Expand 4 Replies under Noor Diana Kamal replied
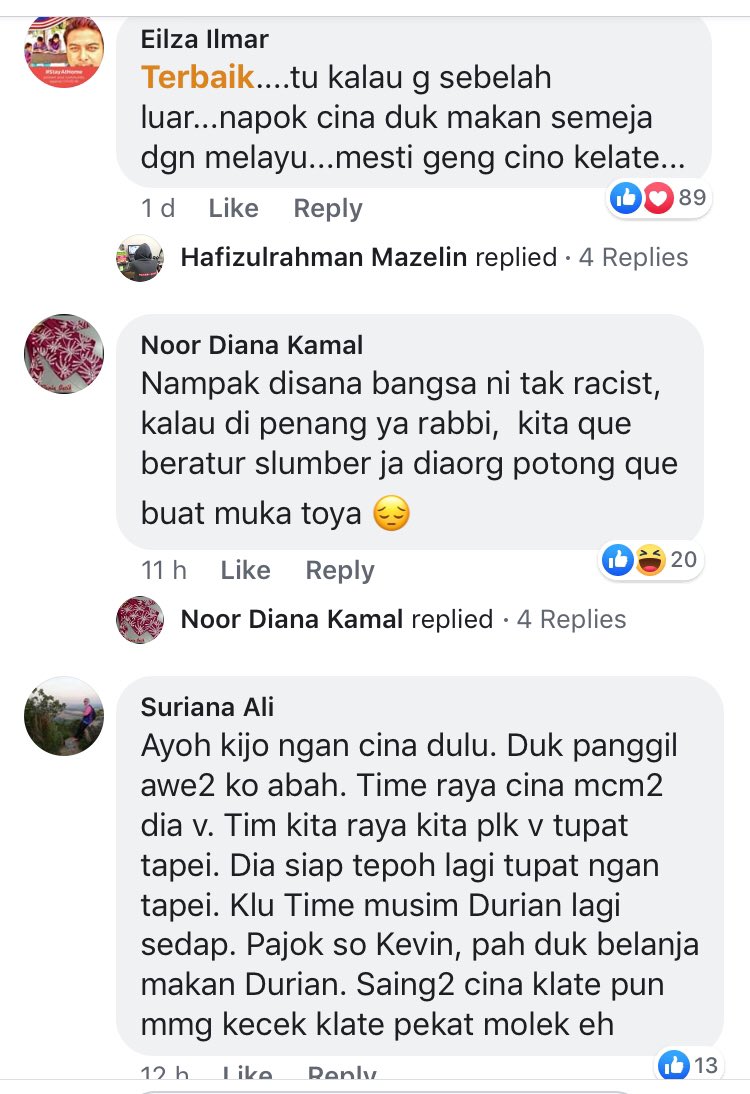750x1094 pixels. point(571,620)
